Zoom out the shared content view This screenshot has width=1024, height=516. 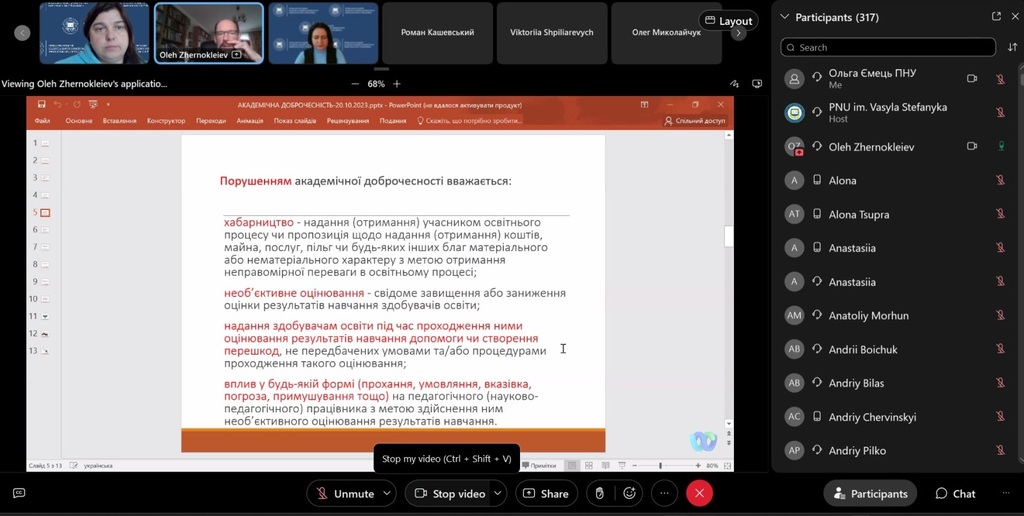pyautogui.click(x=355, y=84)
